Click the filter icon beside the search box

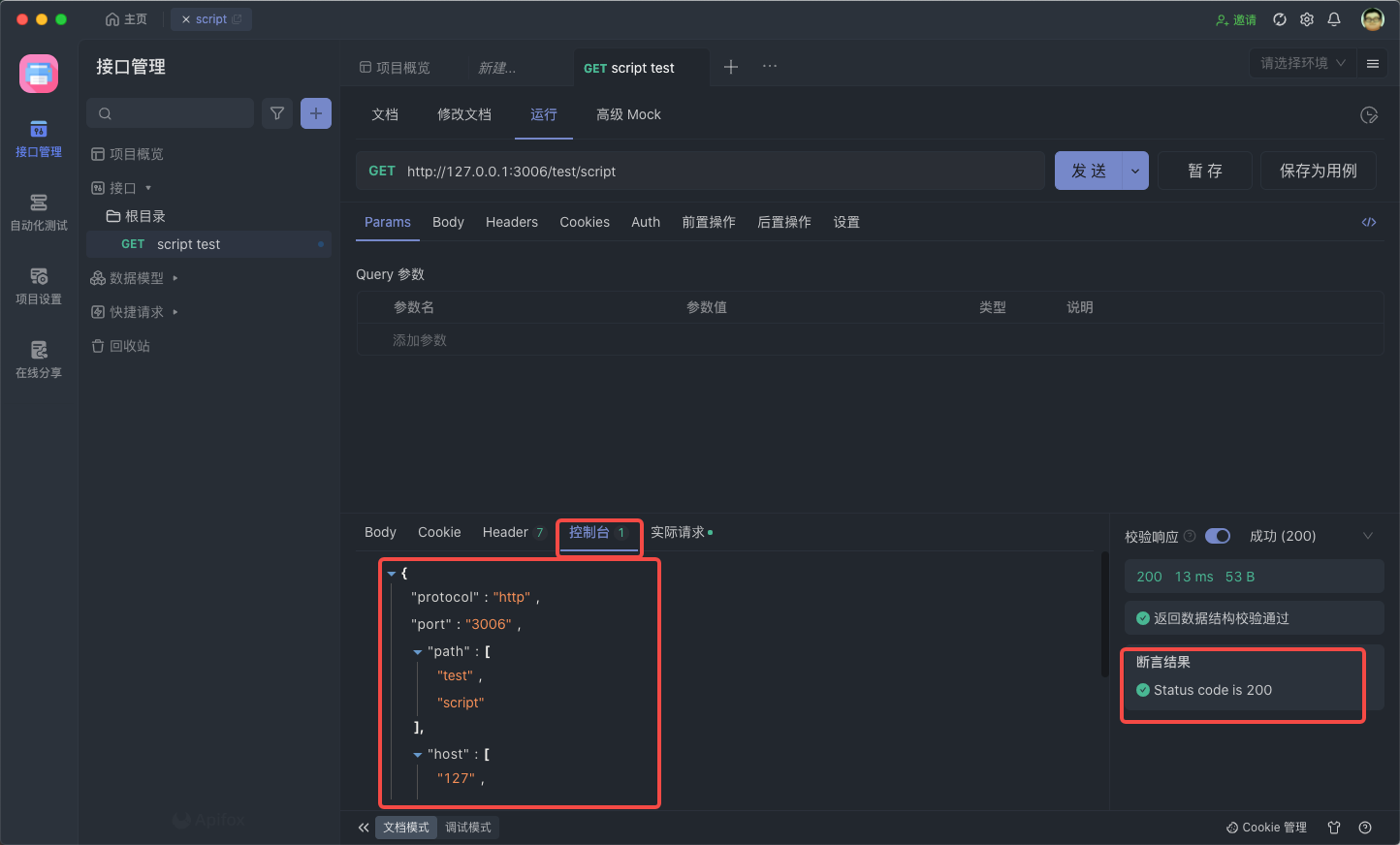click(276, 112)
